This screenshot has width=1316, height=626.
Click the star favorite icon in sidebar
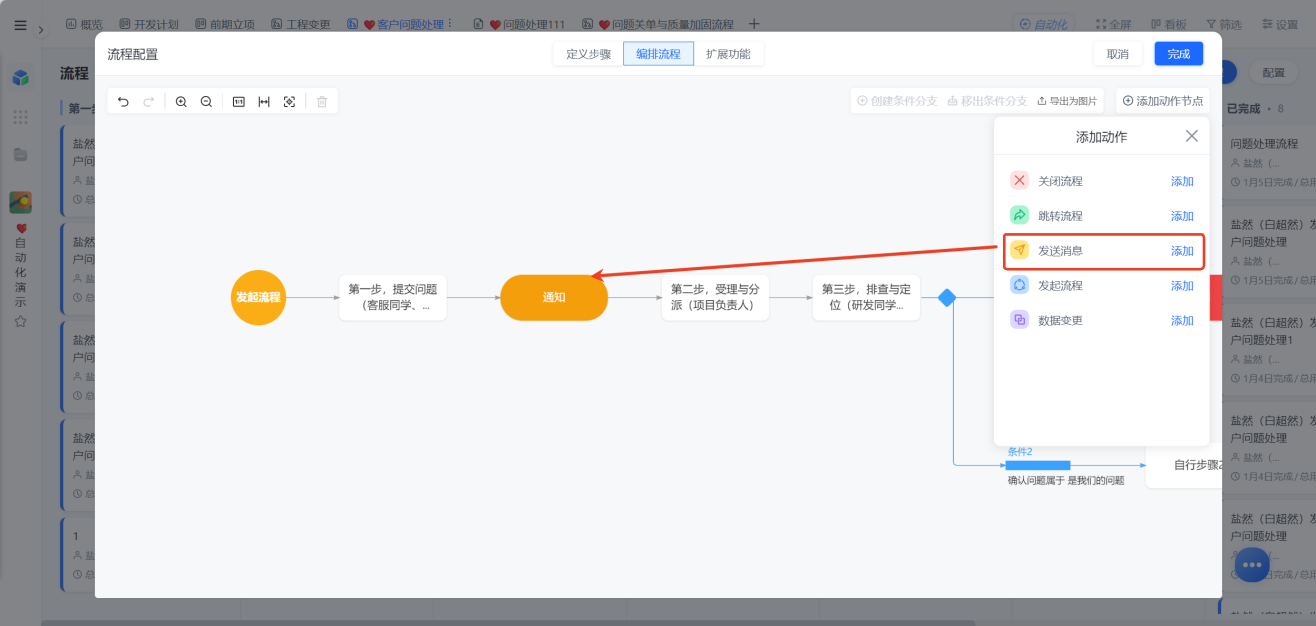coord(20,321)
